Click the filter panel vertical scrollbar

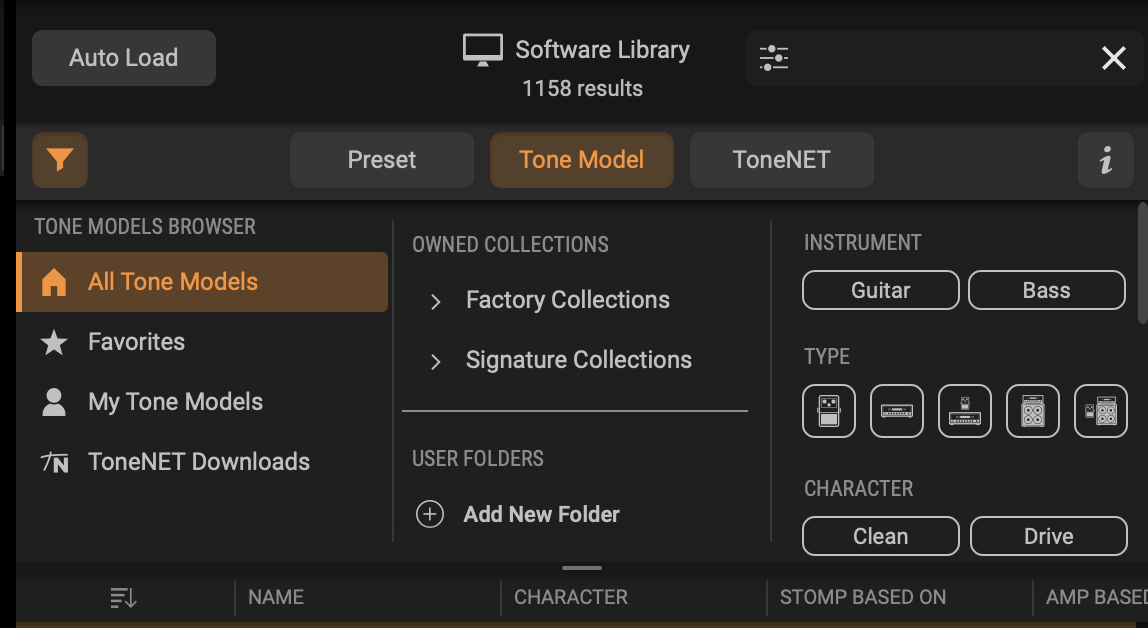(x=1143, y=262)
